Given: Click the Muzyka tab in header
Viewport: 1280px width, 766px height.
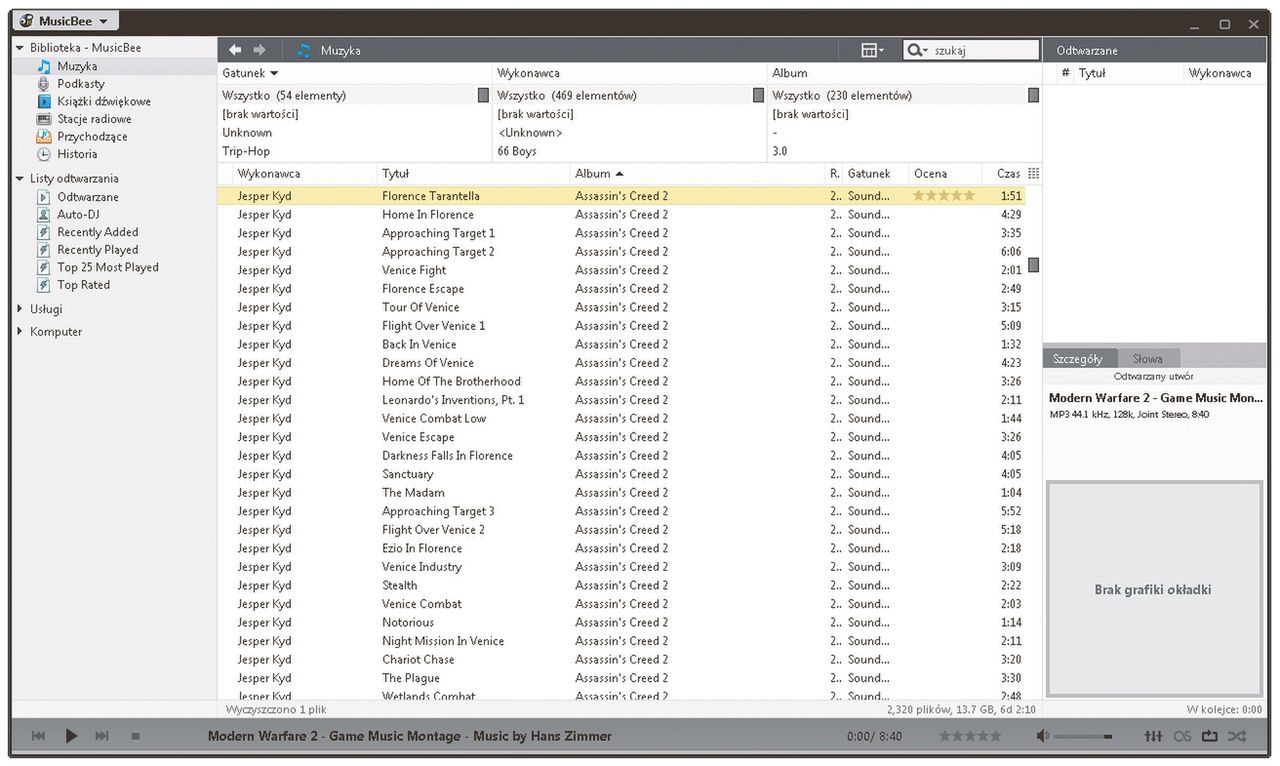Looking at the screenshot, I should tap(340, 50).
